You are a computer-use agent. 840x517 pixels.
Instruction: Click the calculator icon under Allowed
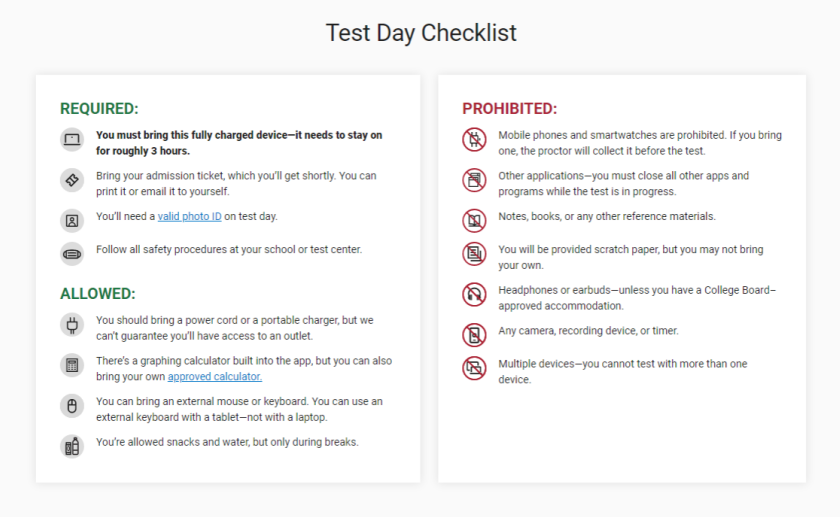click(72, 365)
